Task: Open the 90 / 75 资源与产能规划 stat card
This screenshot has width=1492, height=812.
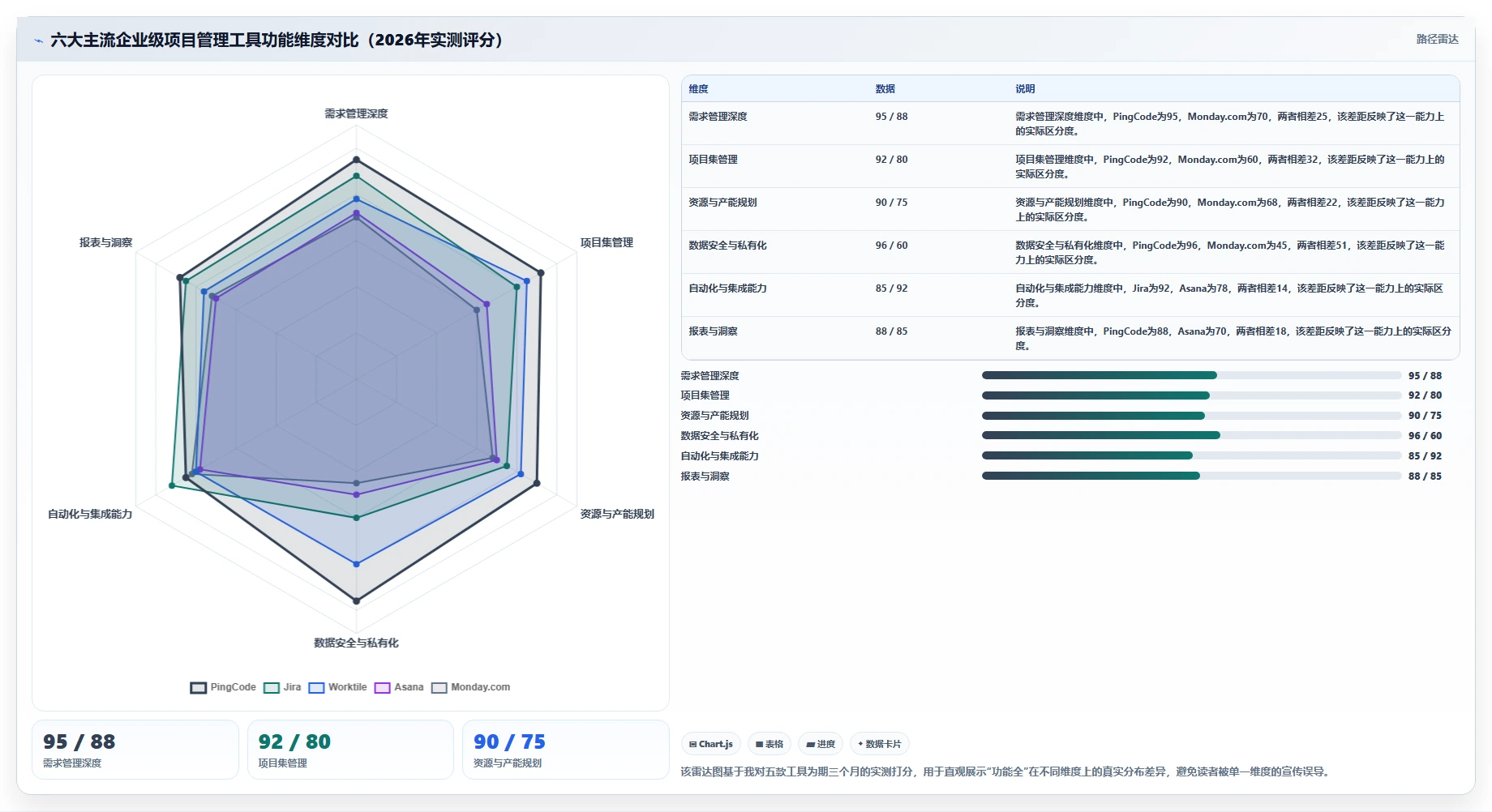Action: [566, 750]
